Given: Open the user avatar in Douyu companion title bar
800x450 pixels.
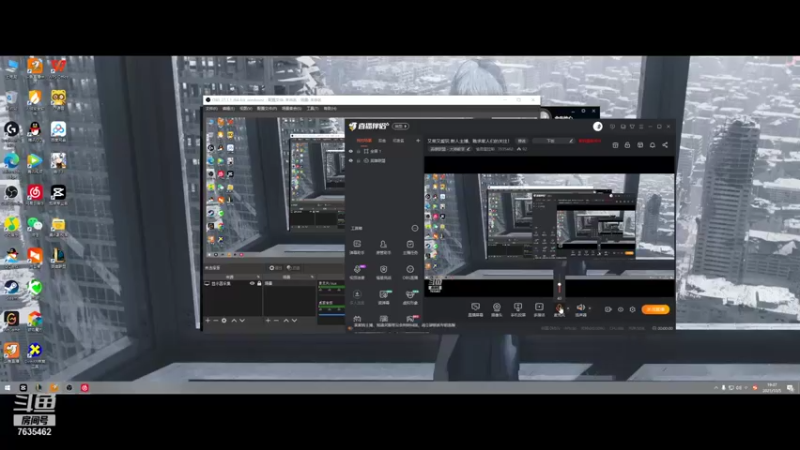Looking at the screenshot, I should click(597, 127).
